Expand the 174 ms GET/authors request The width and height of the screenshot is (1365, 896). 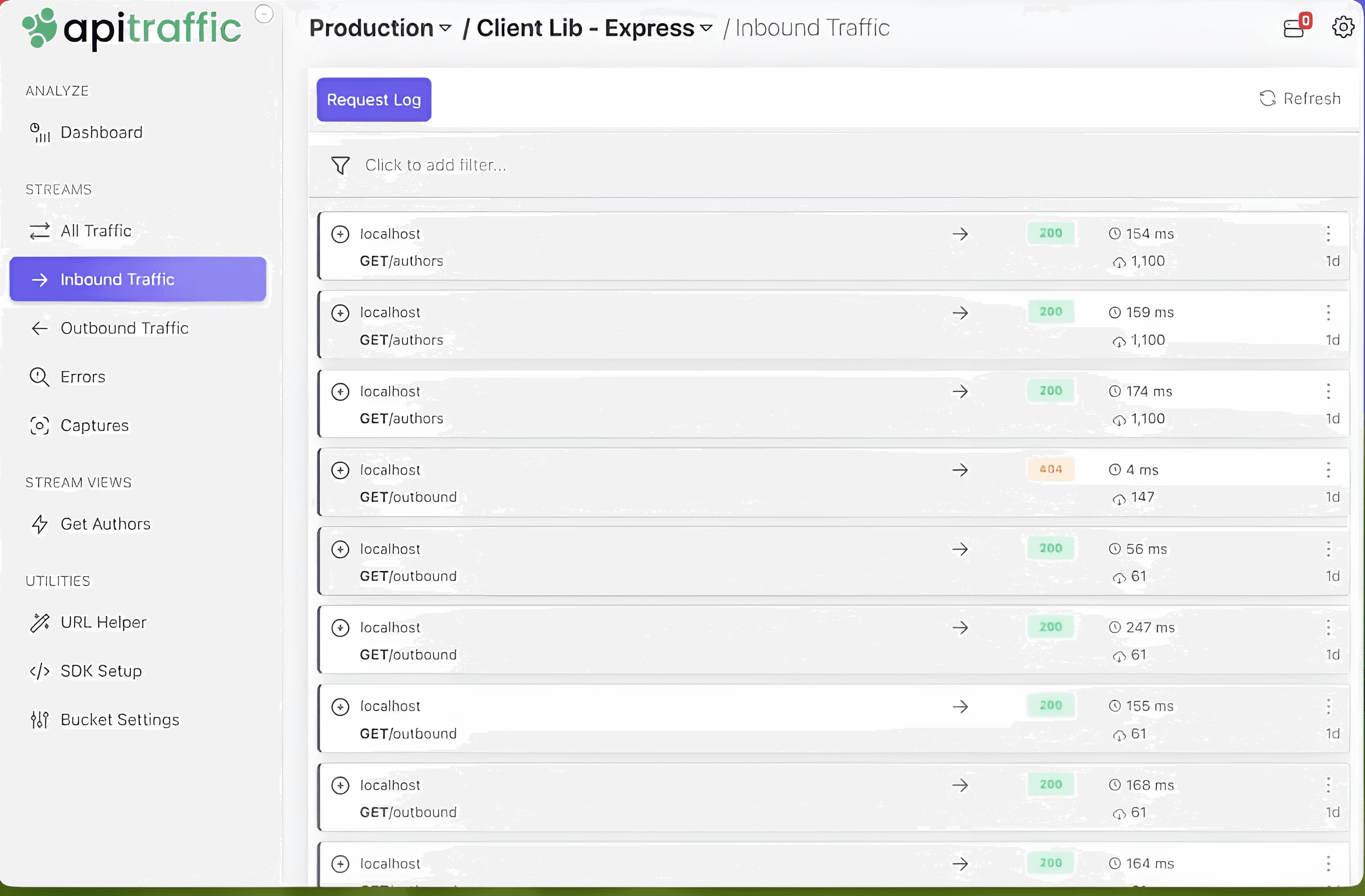click(x=340, y=392)
